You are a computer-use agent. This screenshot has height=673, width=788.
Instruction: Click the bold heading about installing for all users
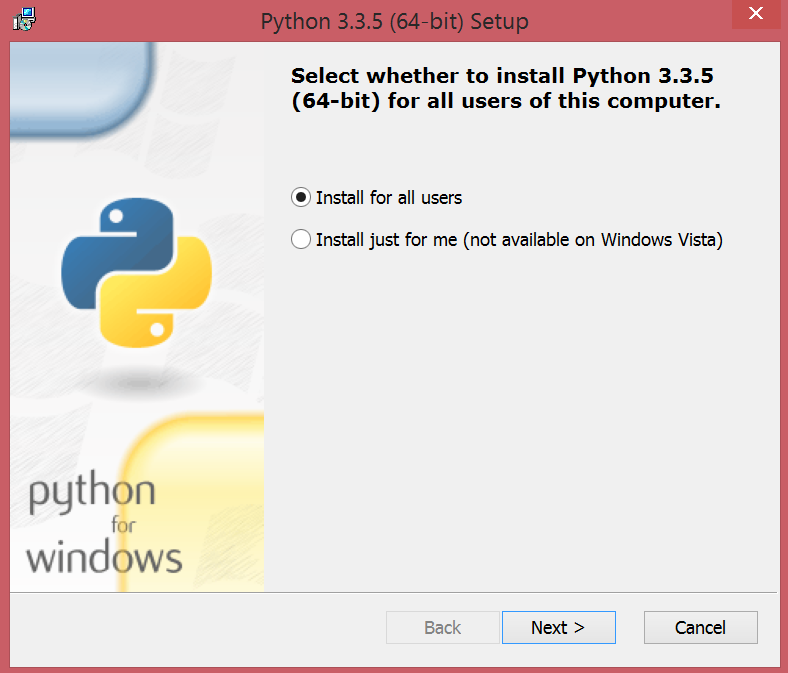[505, 89]
